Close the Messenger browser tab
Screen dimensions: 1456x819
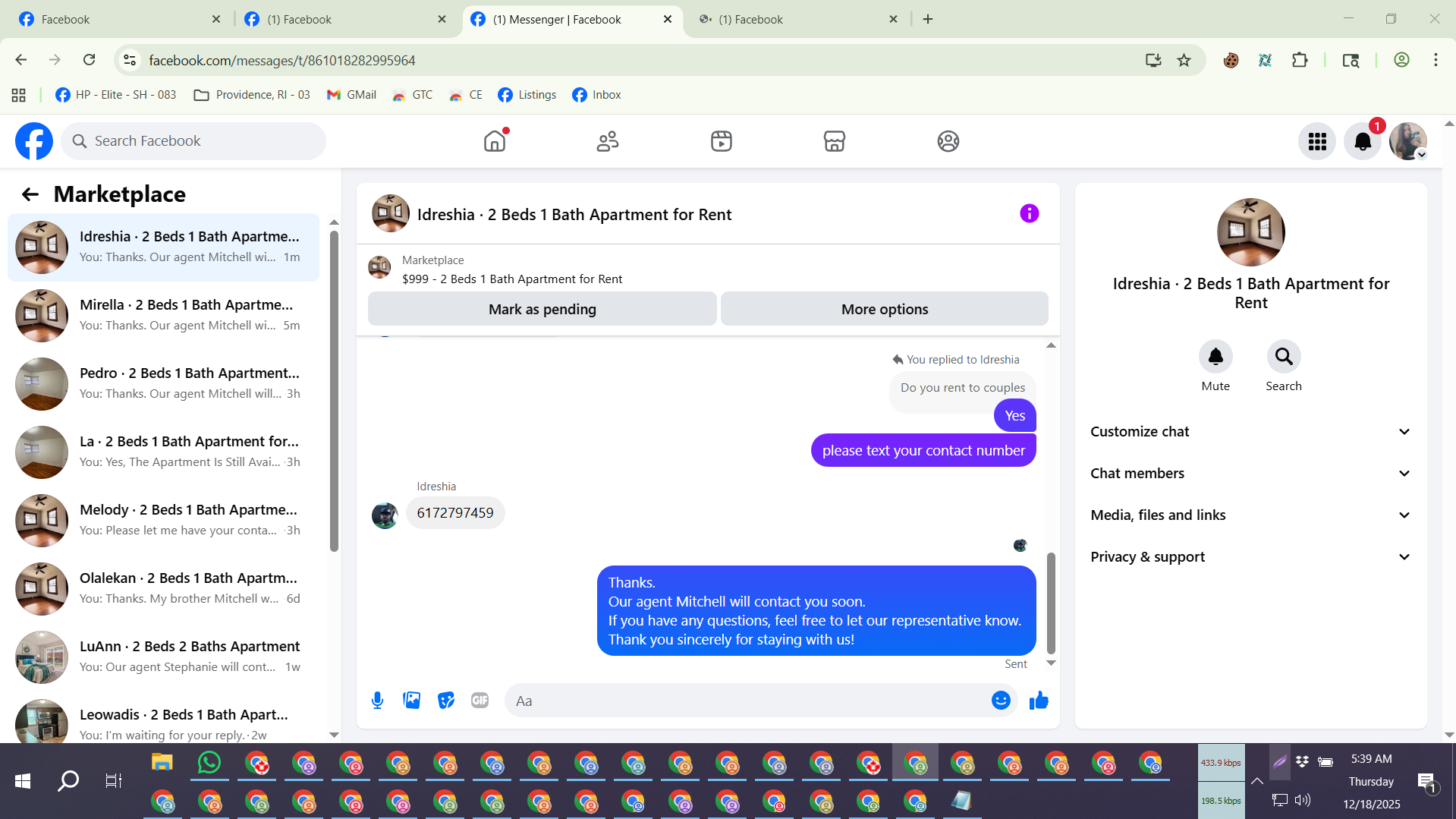[x=668, y=19]
